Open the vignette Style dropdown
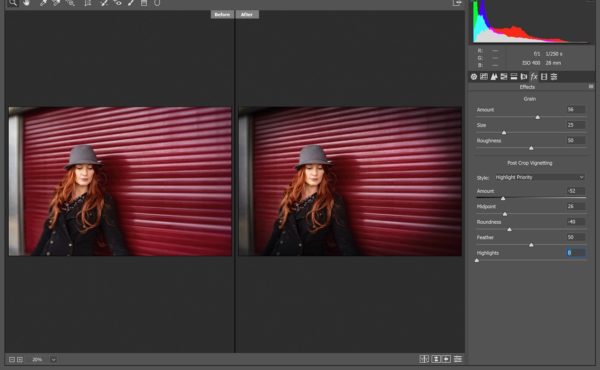 tap(539, 177)
